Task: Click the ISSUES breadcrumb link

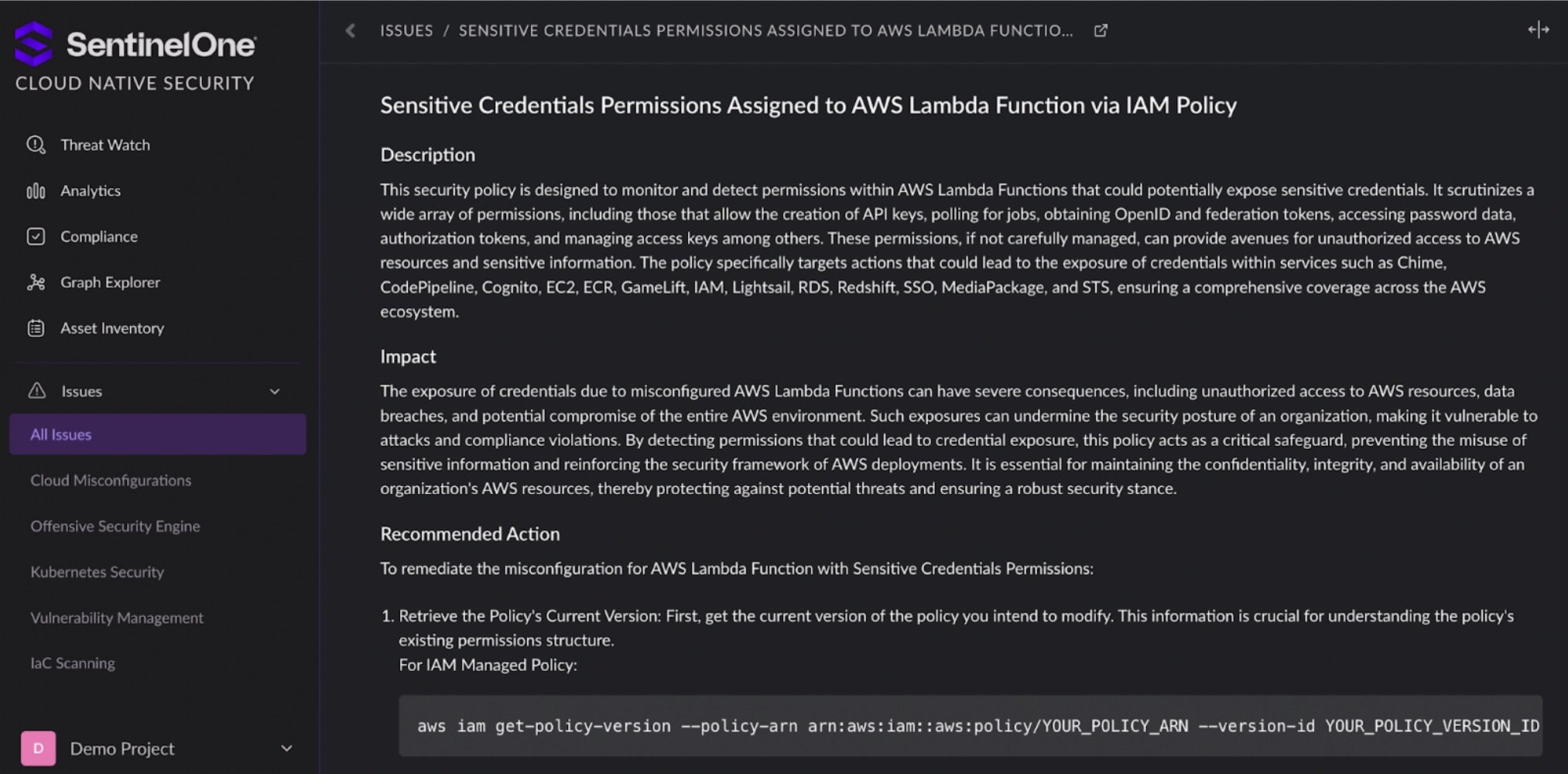Action: pyautogui.click(x=406, y=31)
